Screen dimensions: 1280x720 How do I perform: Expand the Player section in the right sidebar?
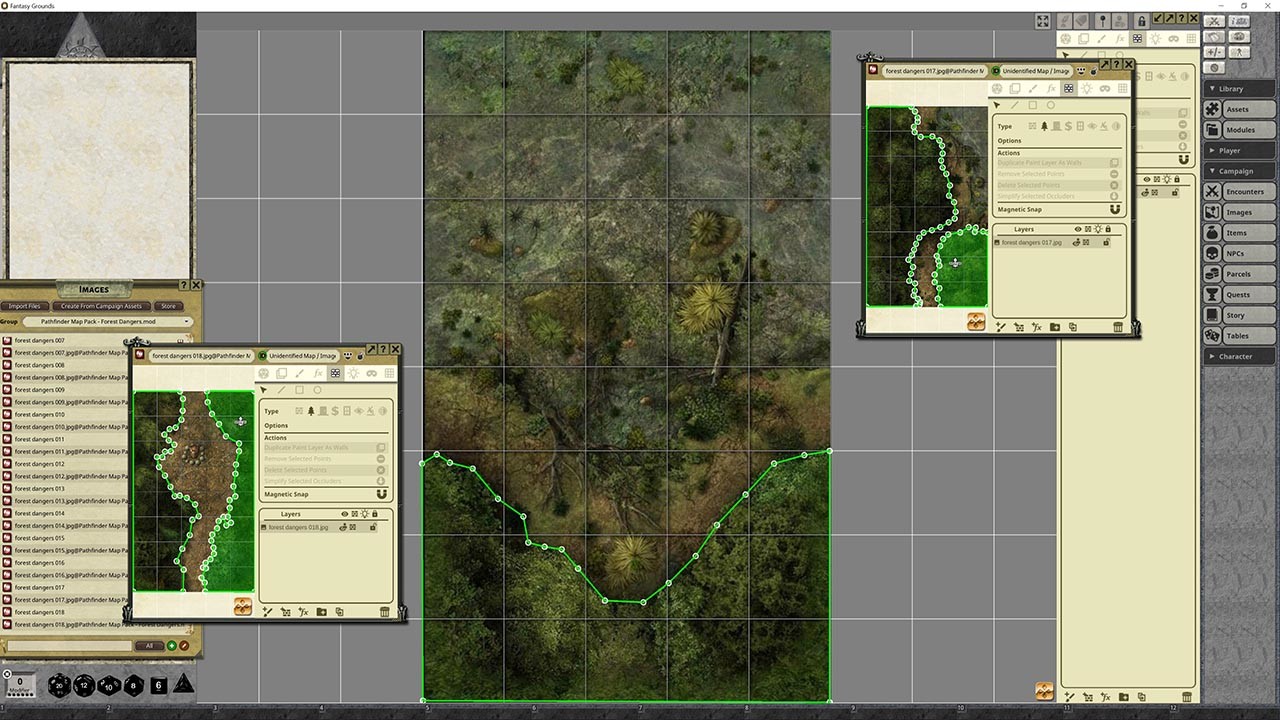(x=1238, y=150)
